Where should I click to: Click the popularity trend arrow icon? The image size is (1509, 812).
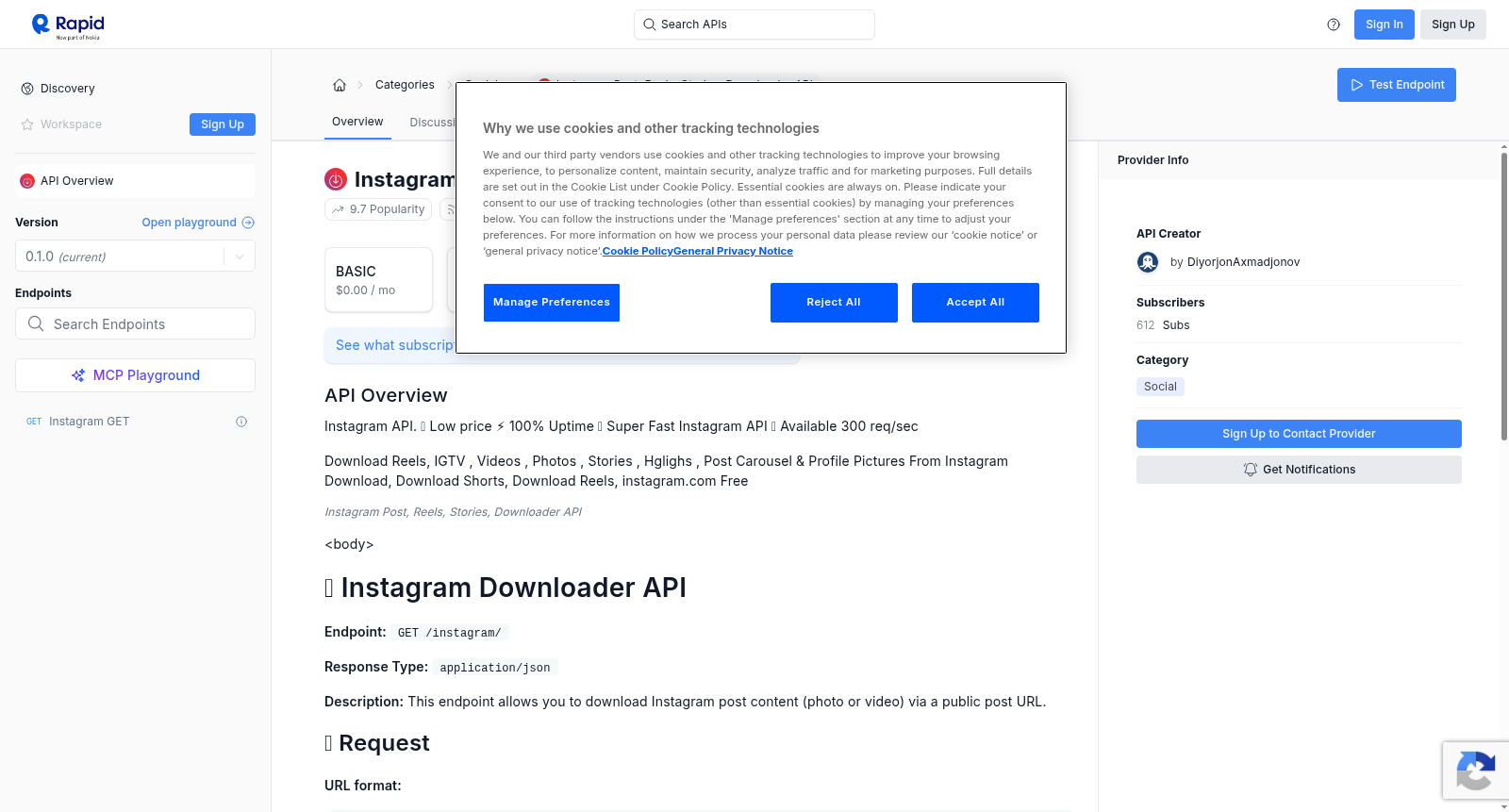point(338,209)
